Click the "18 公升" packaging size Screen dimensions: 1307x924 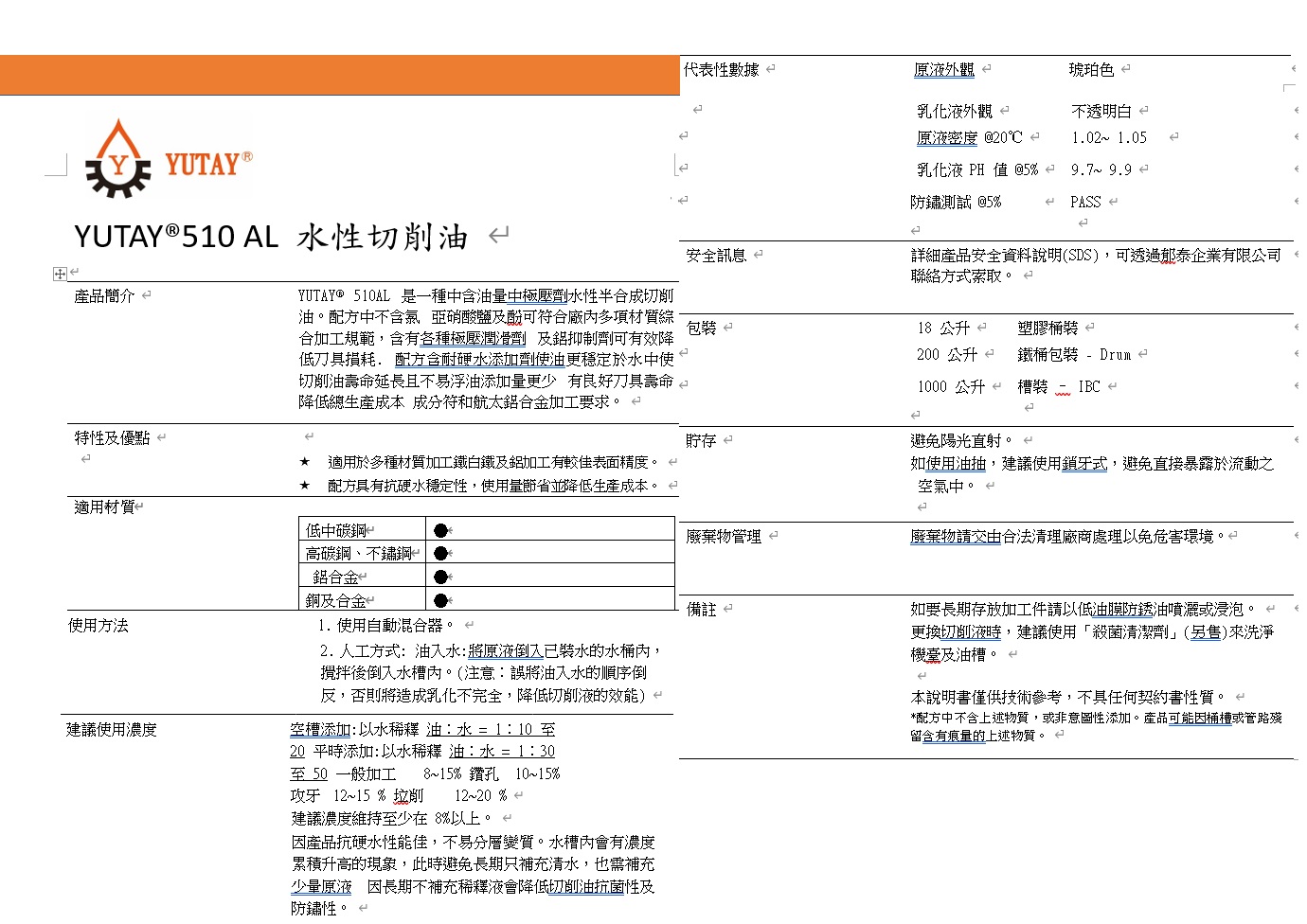click(943, 328)
